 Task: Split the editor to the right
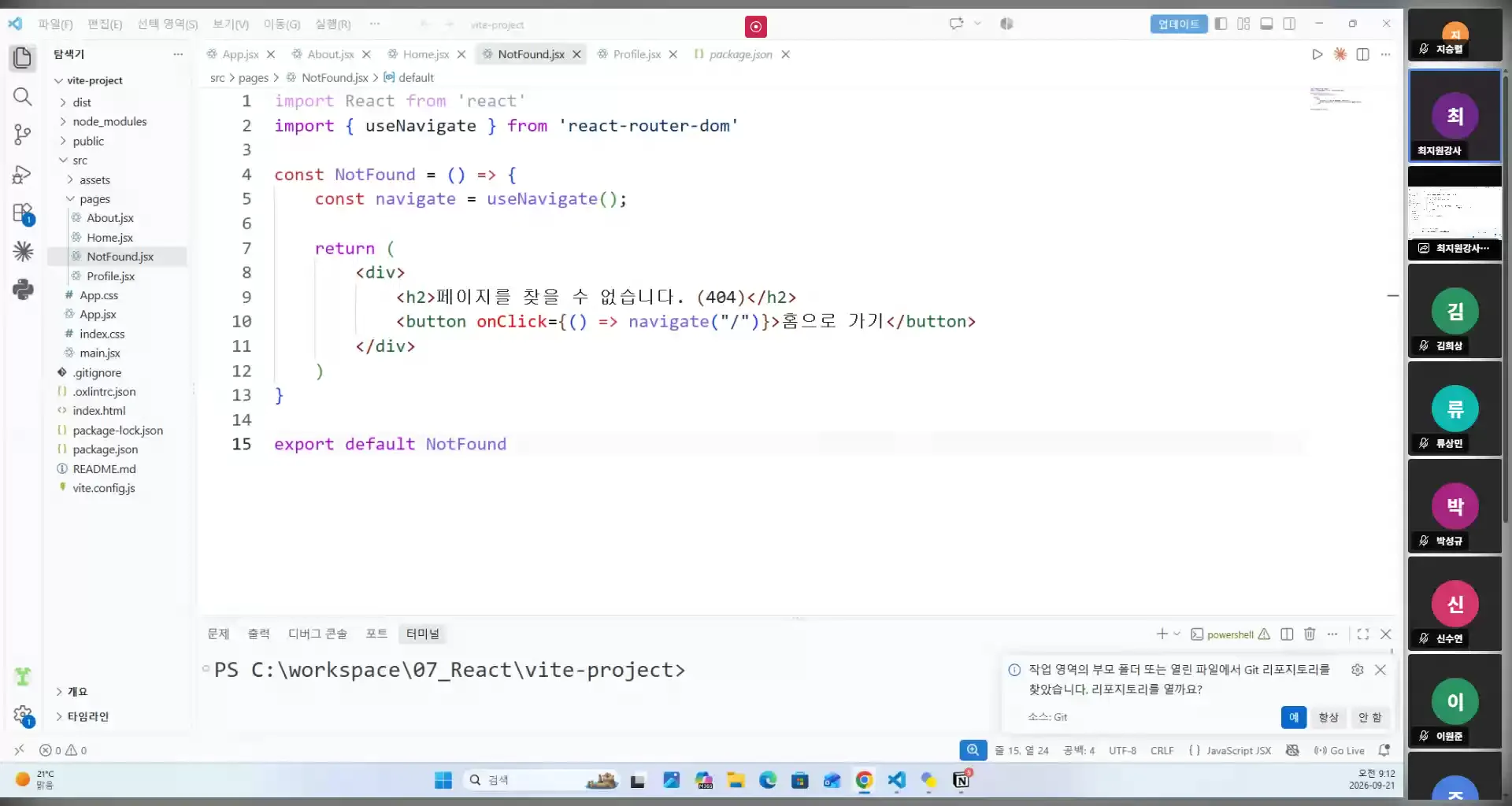tap(1362, 54)
